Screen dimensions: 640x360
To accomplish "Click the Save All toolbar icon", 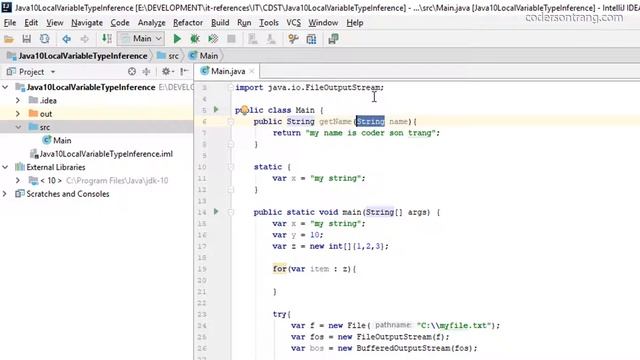I will pyautogui.click(x=27, y=39).
